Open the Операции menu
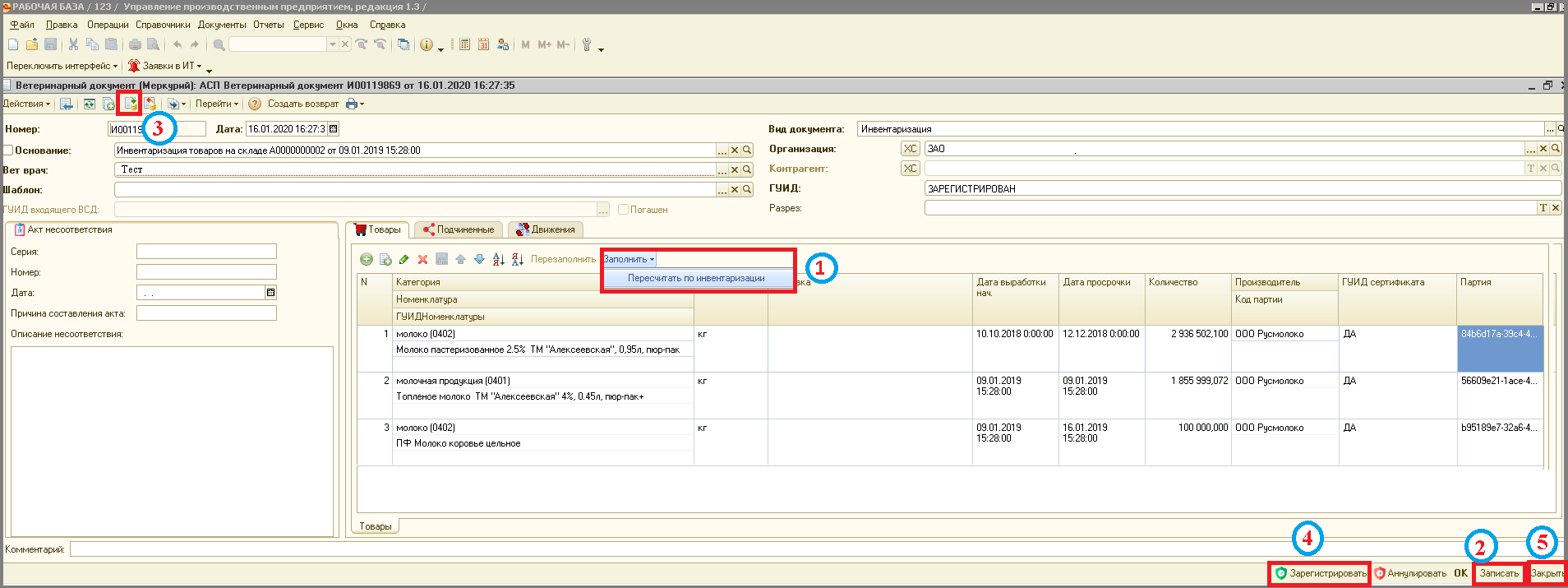The width and height of the screenshot is (1568, 588). coord(108,25)
